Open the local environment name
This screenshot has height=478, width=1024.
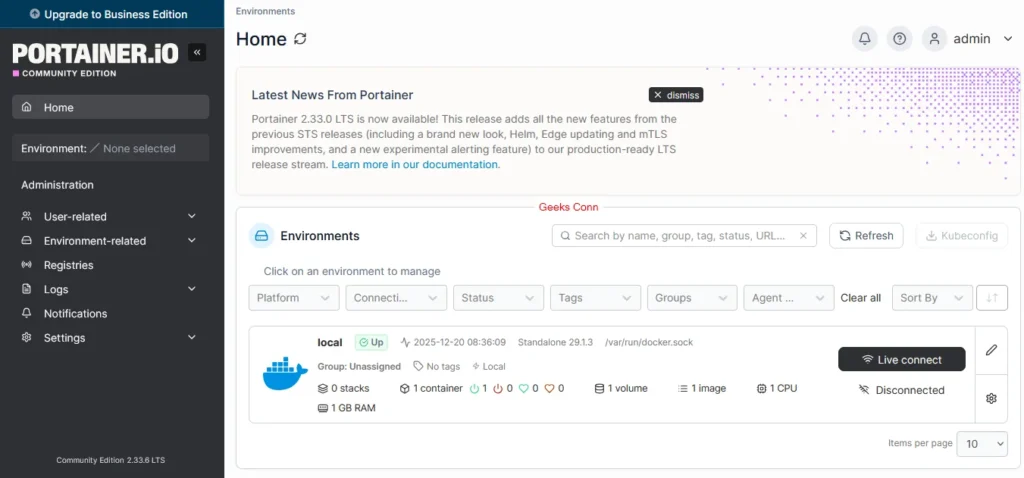(330, 342)
